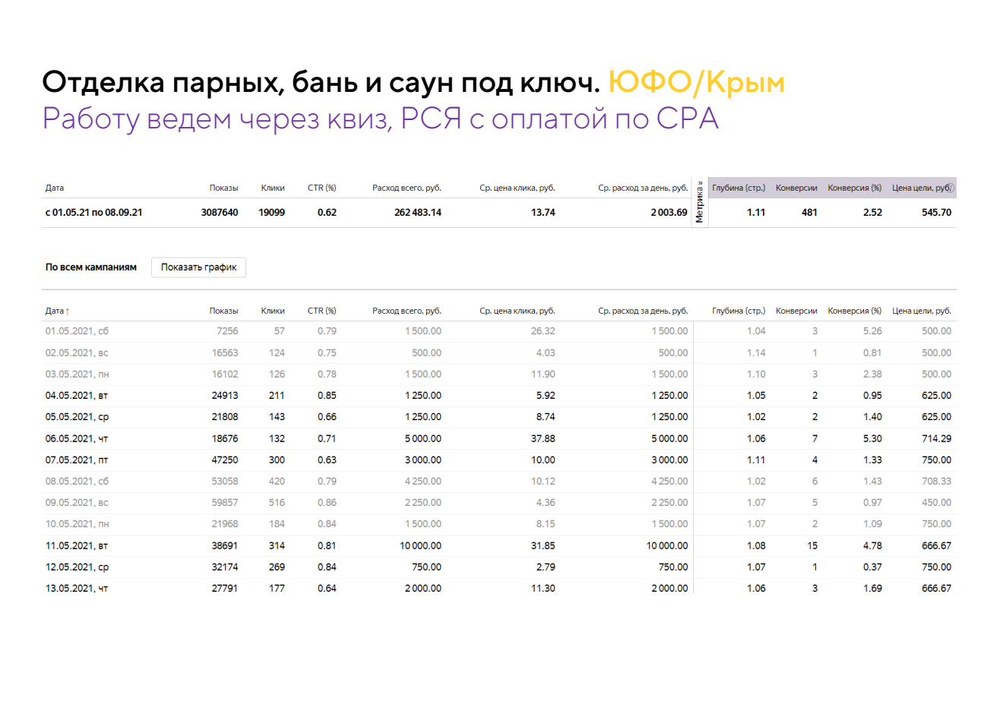Click clicks value "314" for 11.05.2021

[x=277, y=546]
